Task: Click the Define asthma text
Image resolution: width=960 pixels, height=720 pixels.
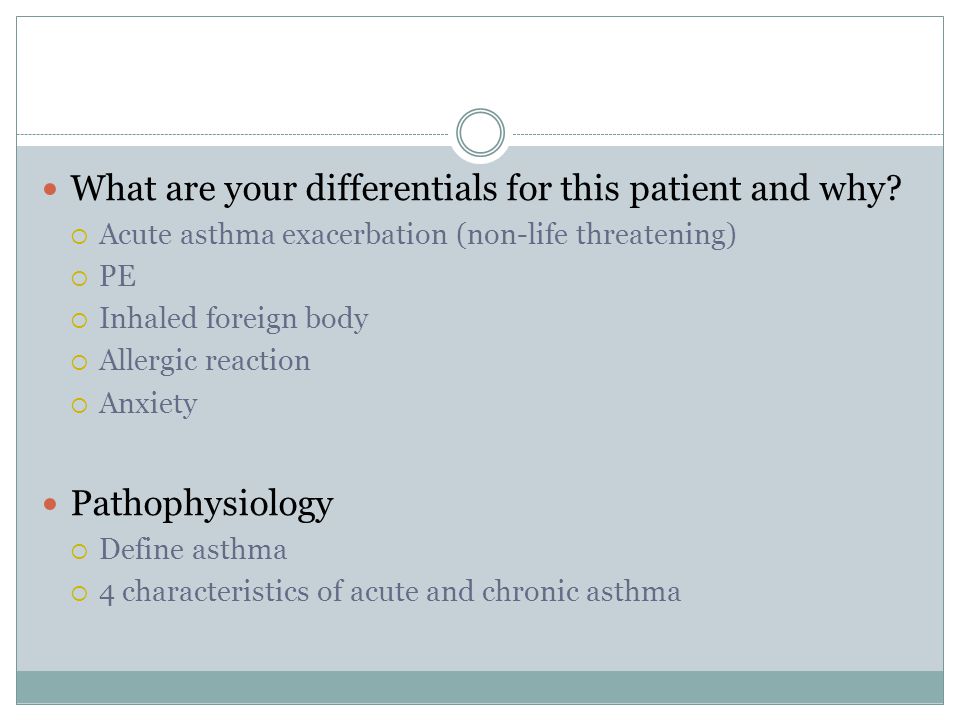Action: pyautogui.click(x=193, y=549)
